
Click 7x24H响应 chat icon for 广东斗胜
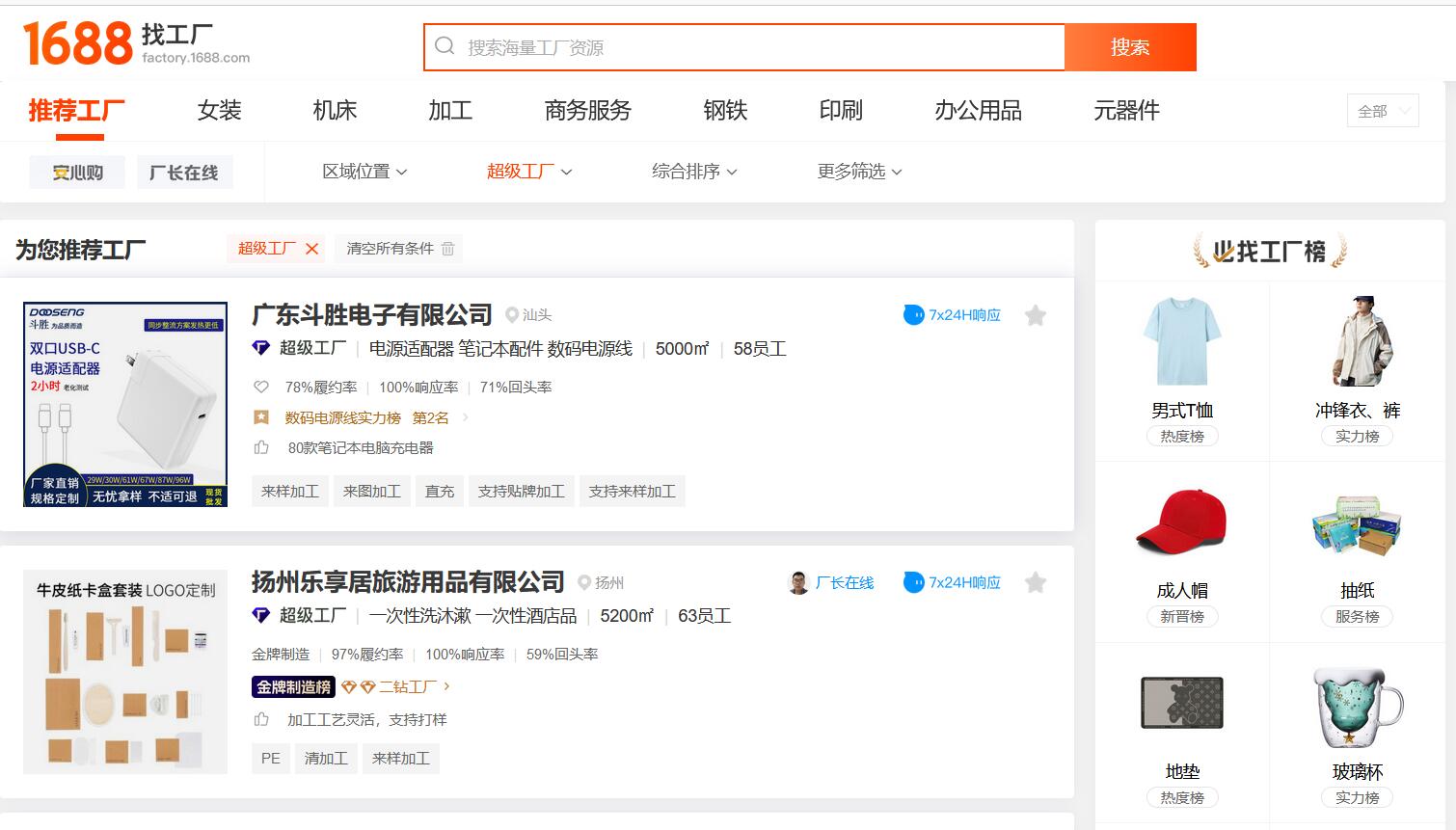[x=913, y=314]
